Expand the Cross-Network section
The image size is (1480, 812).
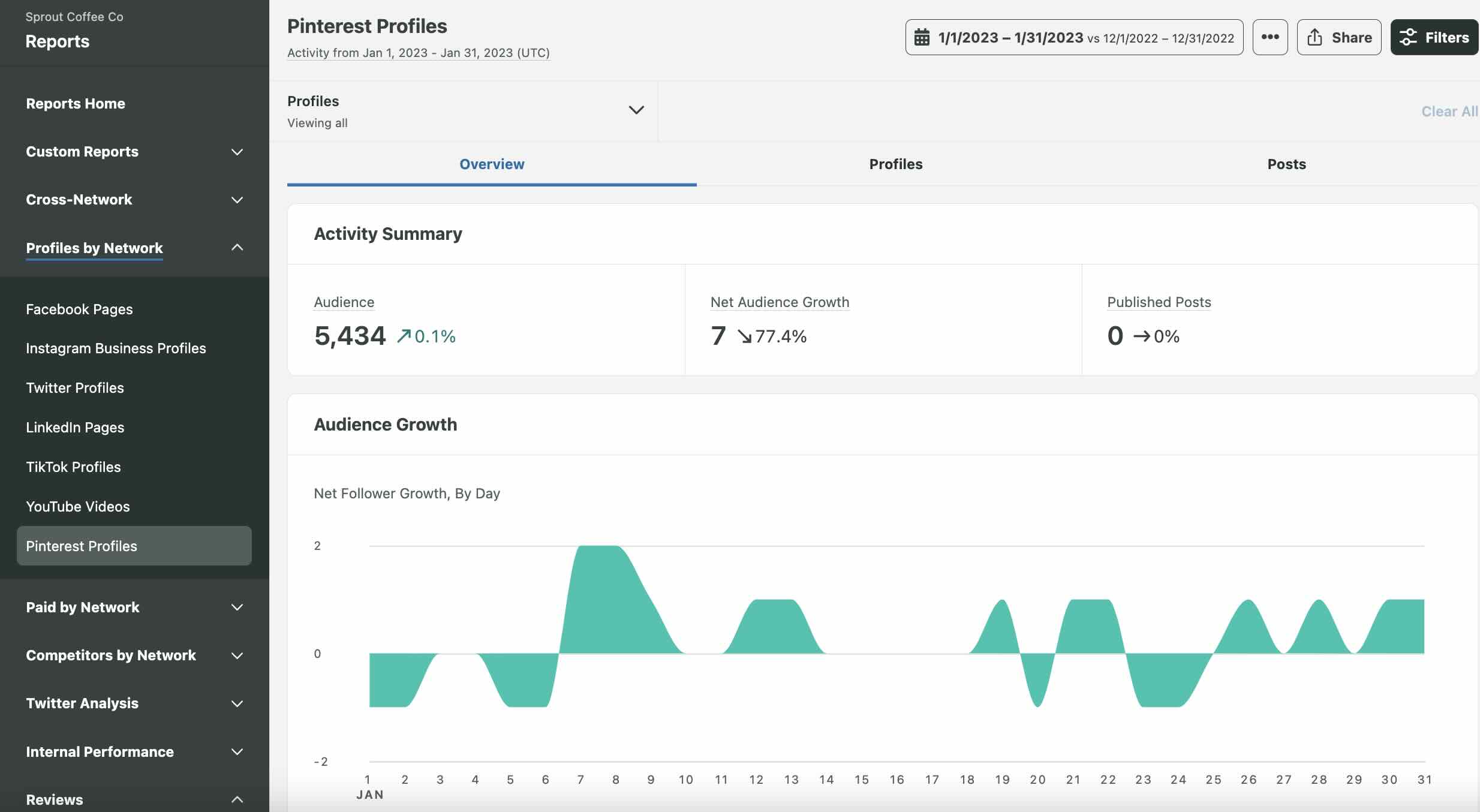click(236, 200)
